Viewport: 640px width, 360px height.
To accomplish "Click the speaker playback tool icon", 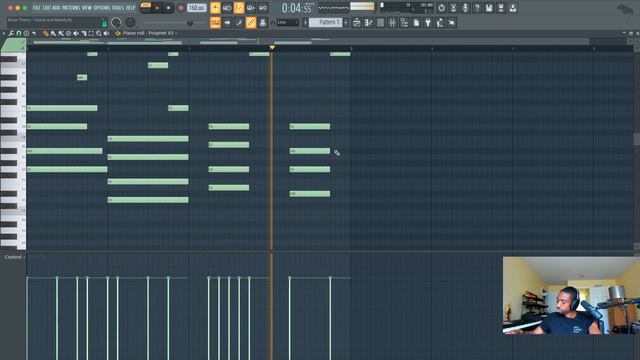I will click(x=106, y=33).
